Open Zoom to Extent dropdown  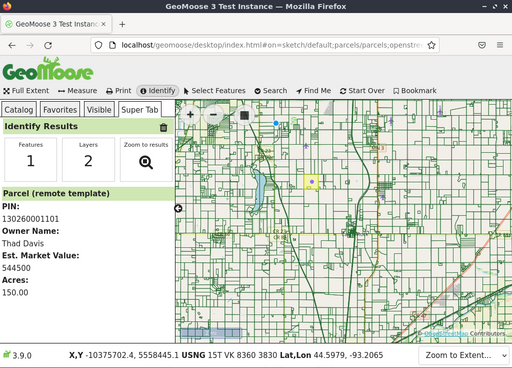(x=465, y=355)
